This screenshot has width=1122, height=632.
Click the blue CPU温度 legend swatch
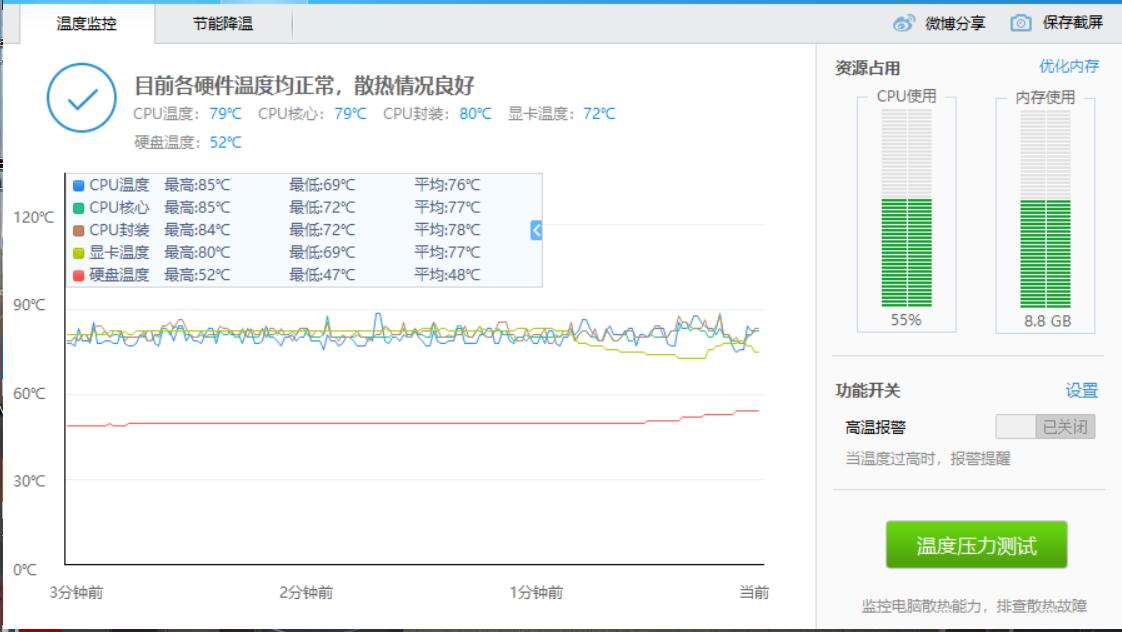79,185
